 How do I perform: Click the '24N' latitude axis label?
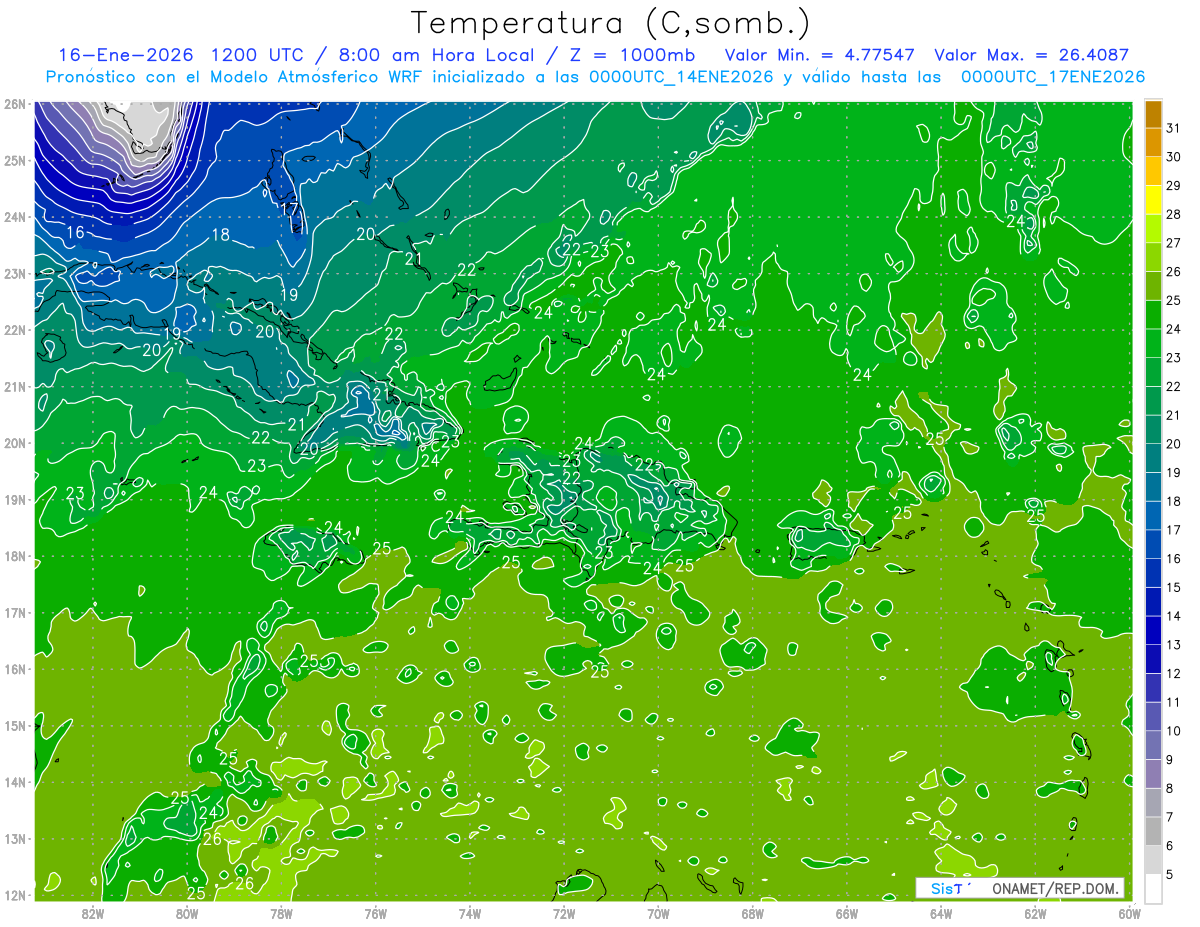14,217
